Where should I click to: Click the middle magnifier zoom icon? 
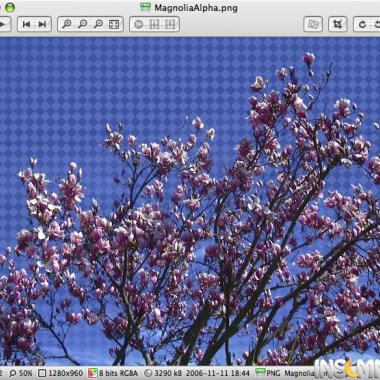coord(82,24)
